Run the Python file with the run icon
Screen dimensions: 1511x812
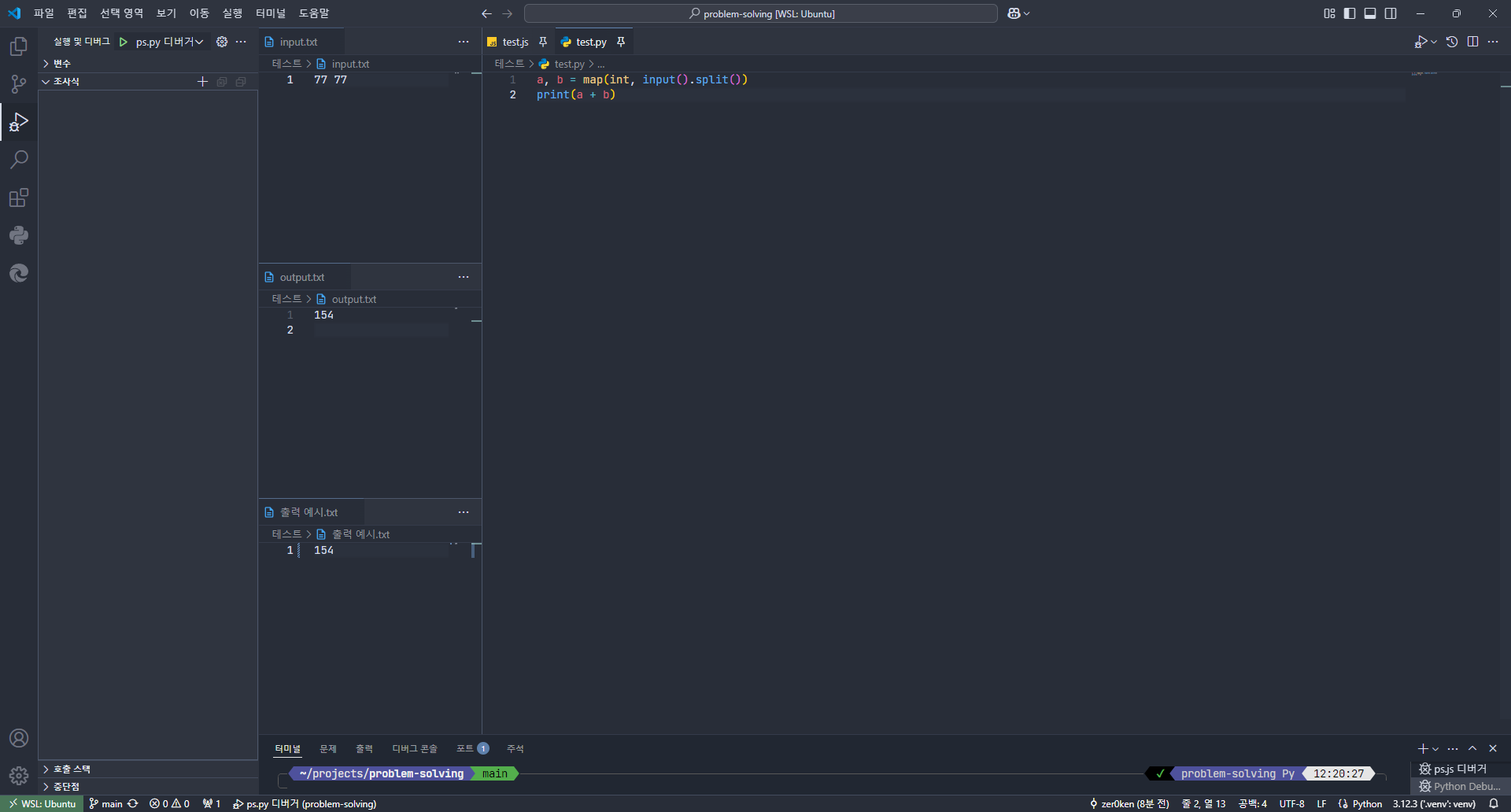coord(1420,42)
